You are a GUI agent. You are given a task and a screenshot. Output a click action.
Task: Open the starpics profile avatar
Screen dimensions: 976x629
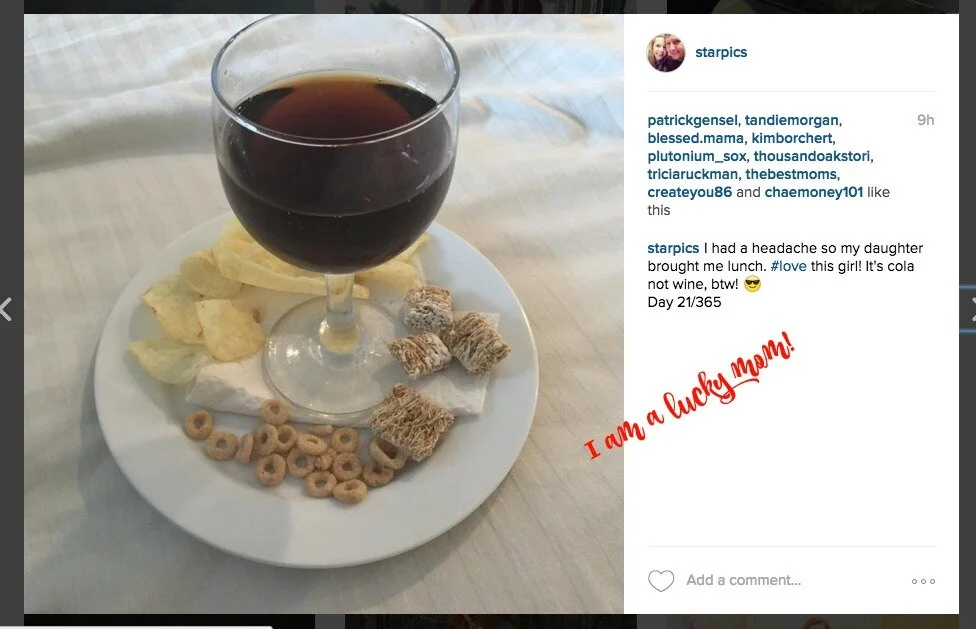665,52
